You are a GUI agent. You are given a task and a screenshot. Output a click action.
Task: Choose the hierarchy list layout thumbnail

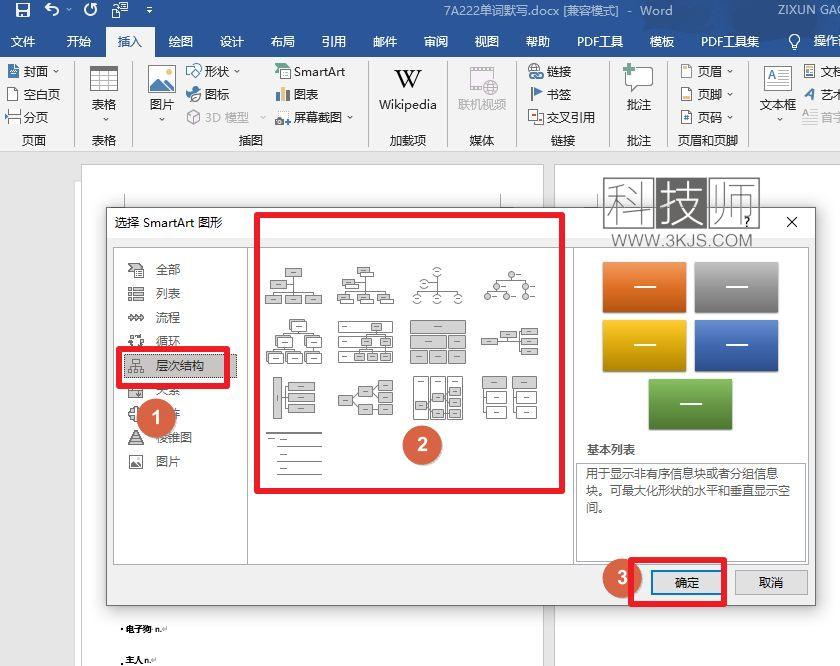coord(509,398)
